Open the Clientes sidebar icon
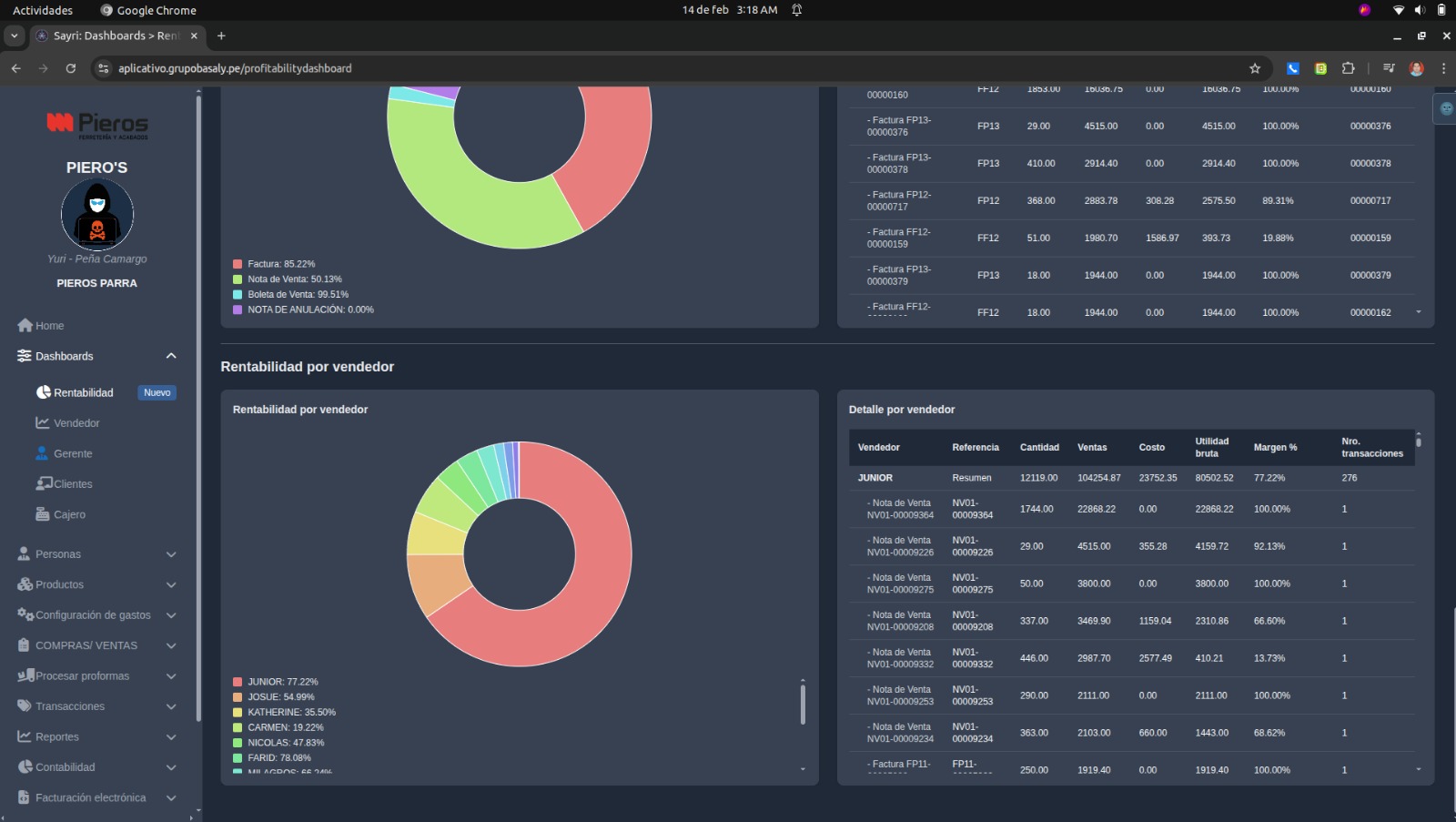The width and height of the screenshot is (1456, 822). 44,483
